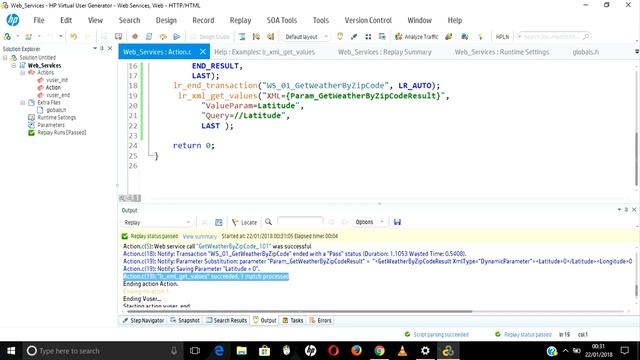Screen dimensions: 640x360
Task: Click the four-square grid toolbar icon
Action: 368,37
